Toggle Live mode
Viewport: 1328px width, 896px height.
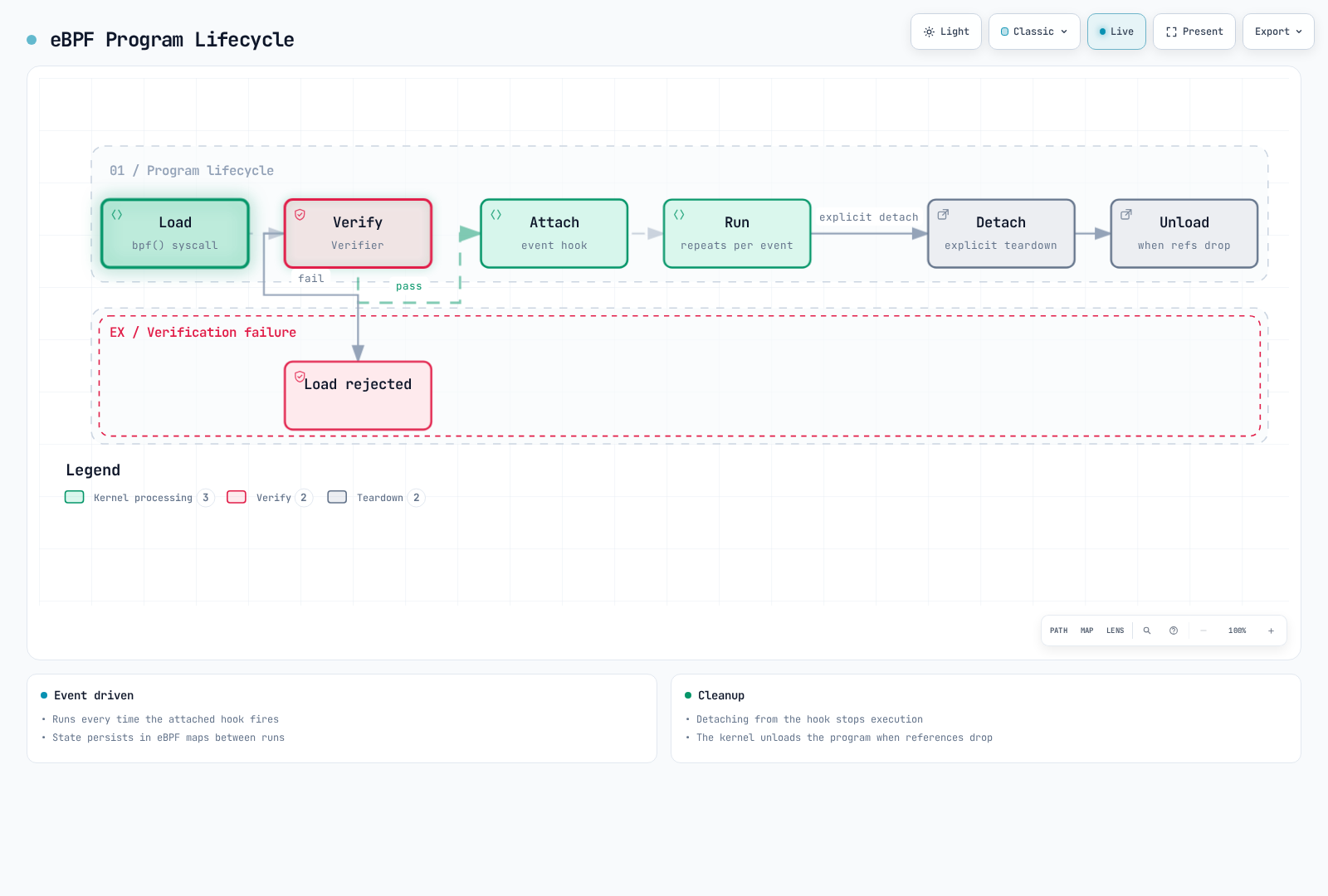point(1116,32)
